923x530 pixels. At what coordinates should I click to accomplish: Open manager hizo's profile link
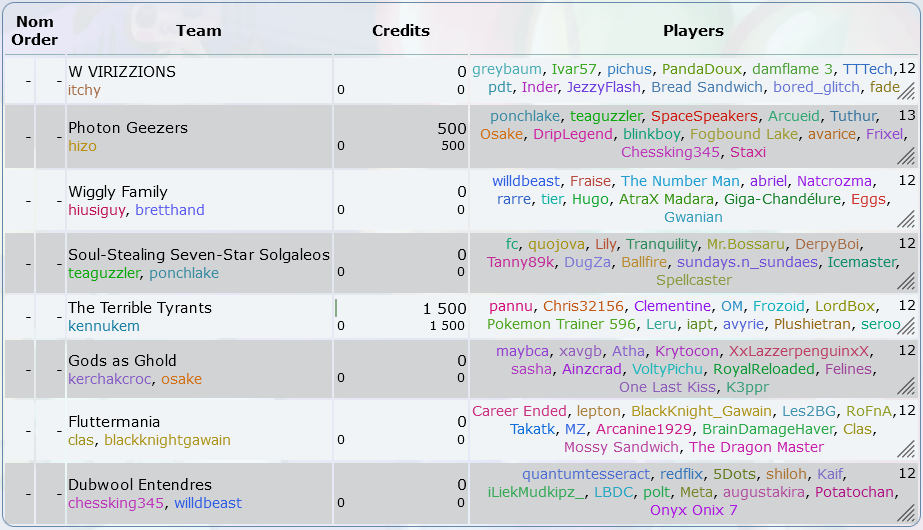click(82, 146)
